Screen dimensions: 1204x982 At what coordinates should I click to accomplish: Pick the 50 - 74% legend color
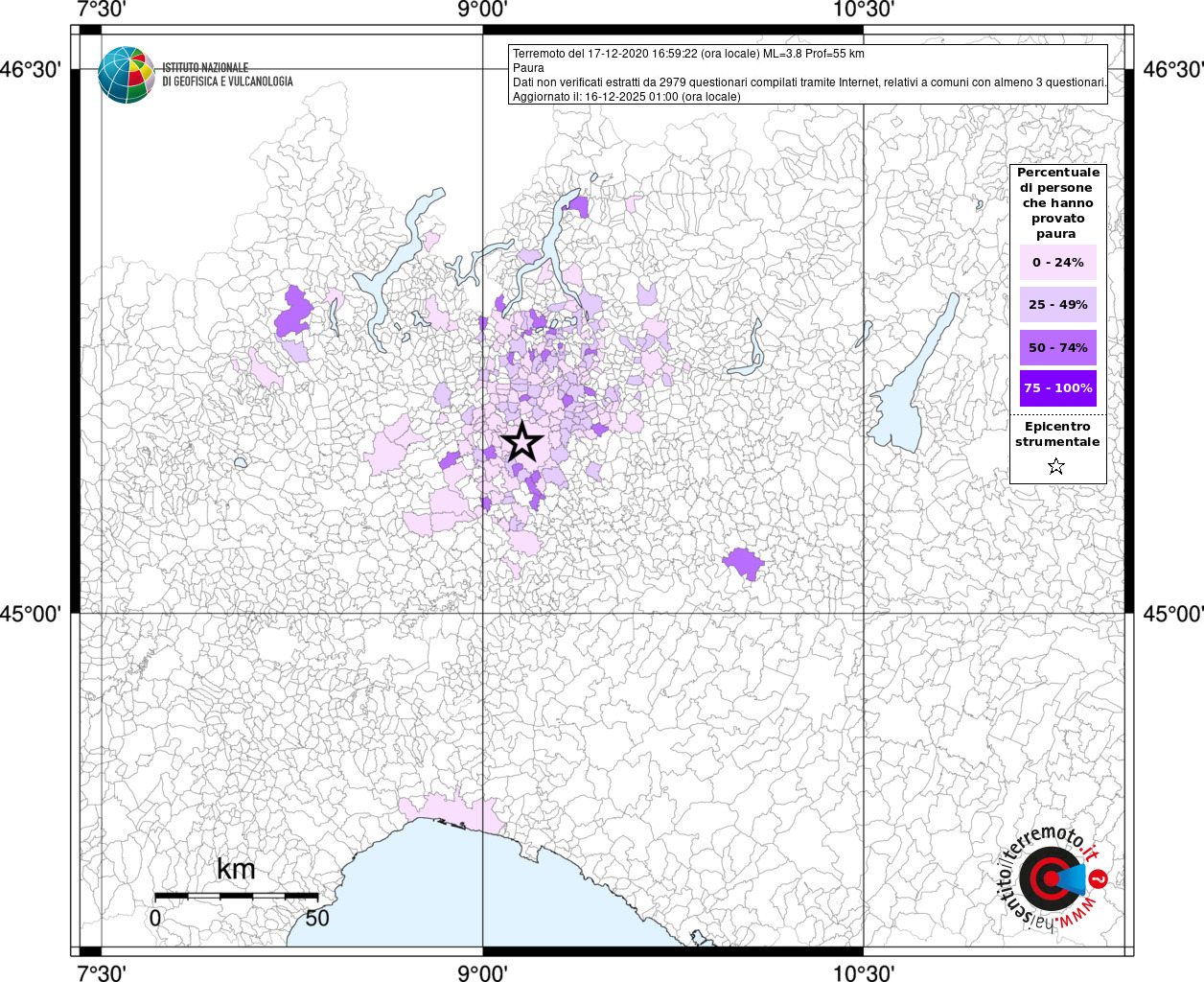coord(1057,347)
